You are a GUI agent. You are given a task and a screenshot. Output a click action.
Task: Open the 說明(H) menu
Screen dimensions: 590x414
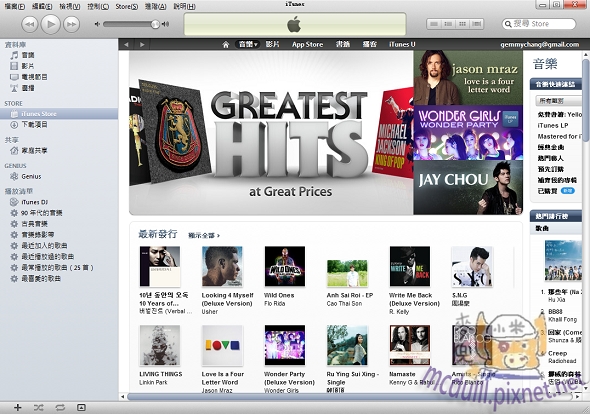point(184,6)
